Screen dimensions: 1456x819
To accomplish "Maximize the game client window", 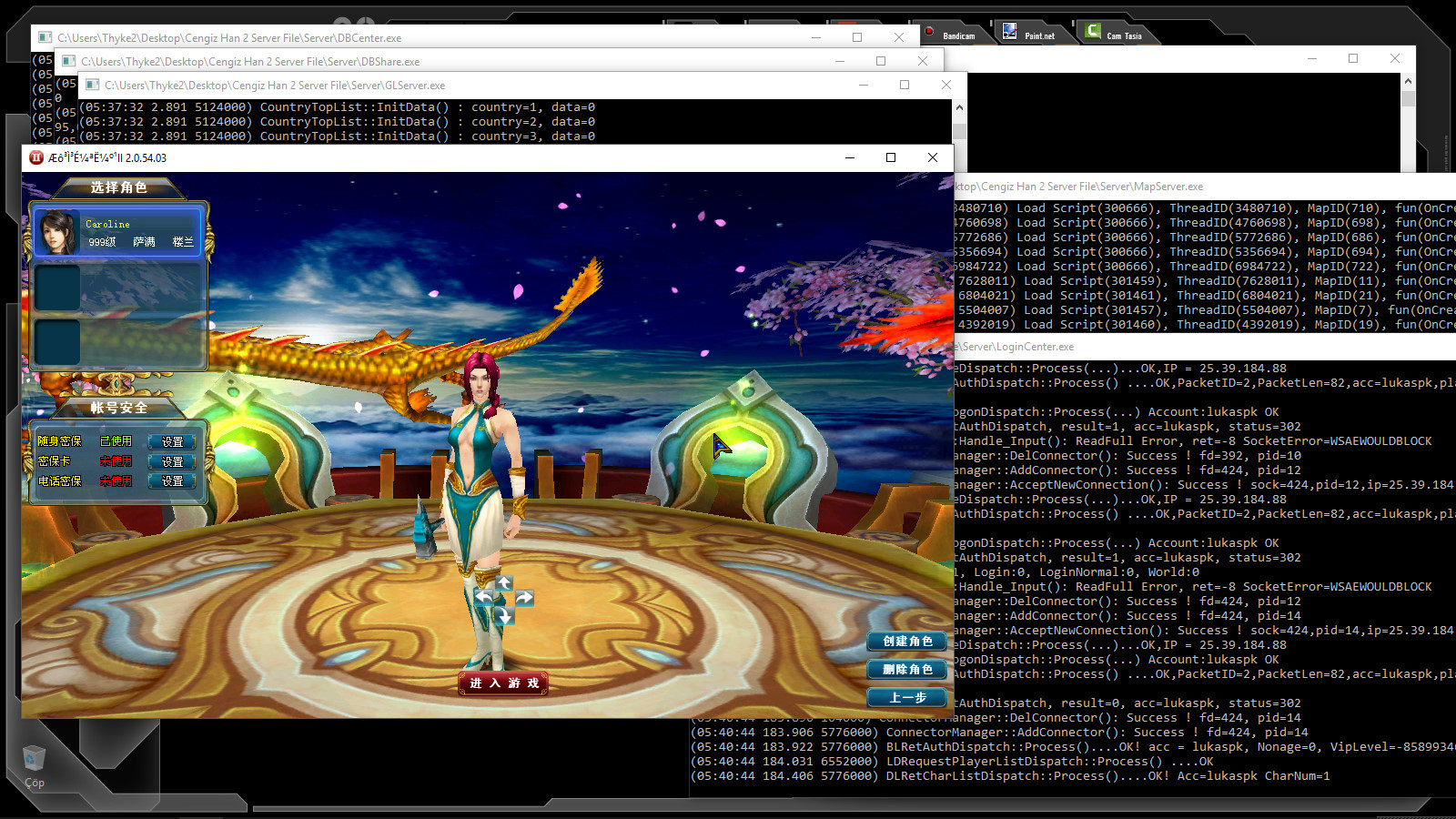I will coord(891,157).
